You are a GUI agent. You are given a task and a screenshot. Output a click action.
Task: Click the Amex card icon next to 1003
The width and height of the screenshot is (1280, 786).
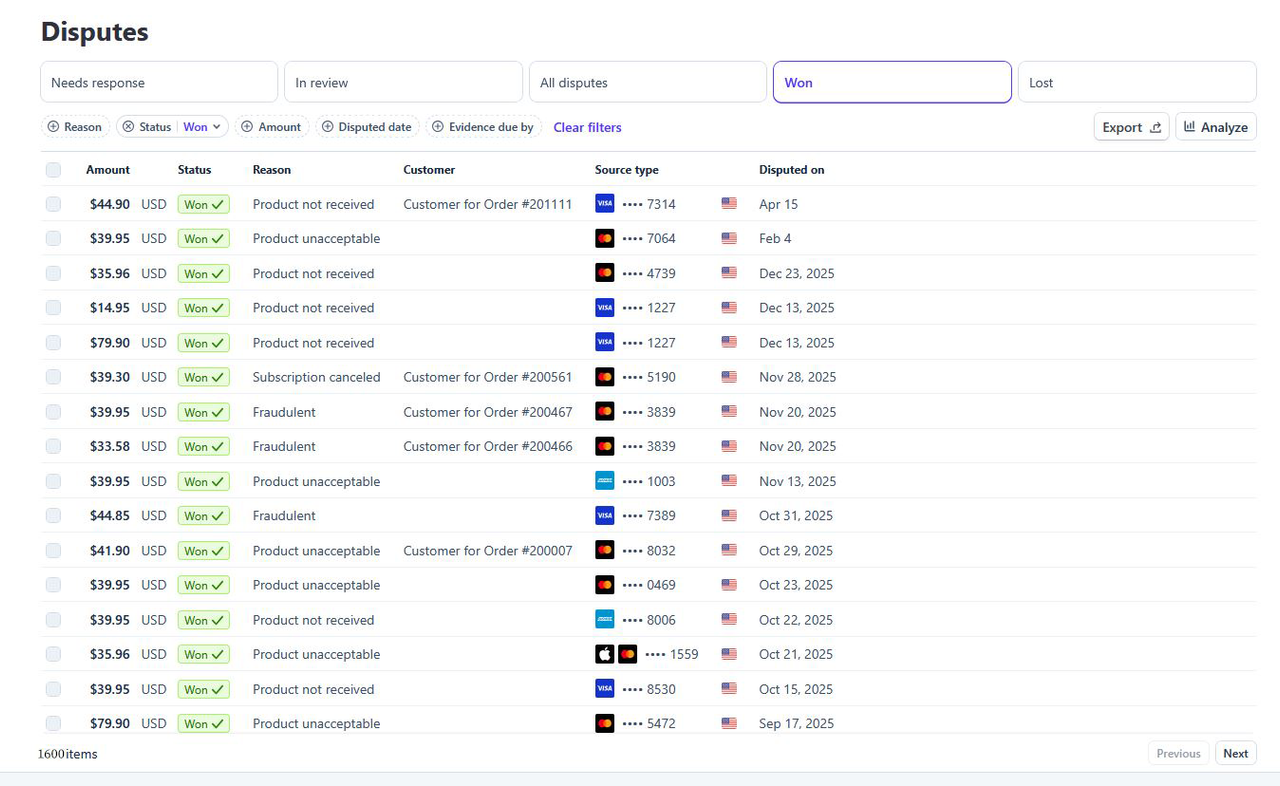tap(604, 481)
